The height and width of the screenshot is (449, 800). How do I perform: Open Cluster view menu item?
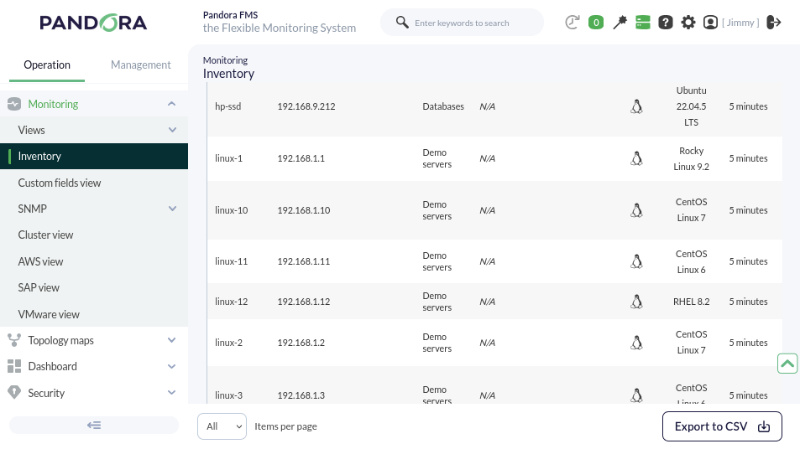coord(45,235)
